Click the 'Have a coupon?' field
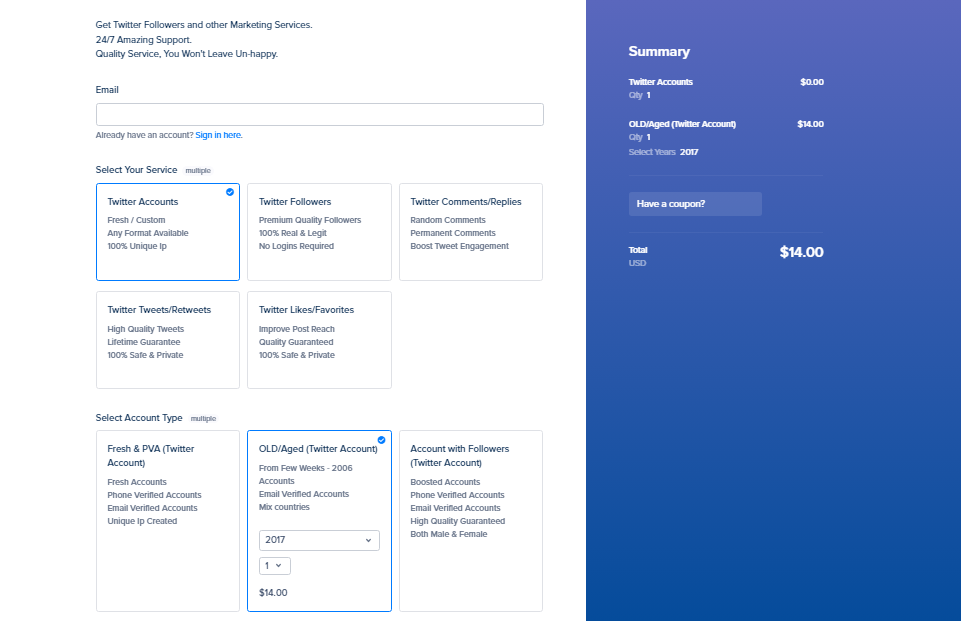Viewport: 961px width, 621px height. pyautogui.click(x=695, y=204)
